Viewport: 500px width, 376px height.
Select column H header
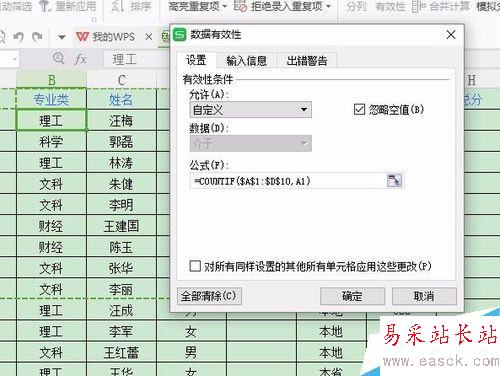471,80
